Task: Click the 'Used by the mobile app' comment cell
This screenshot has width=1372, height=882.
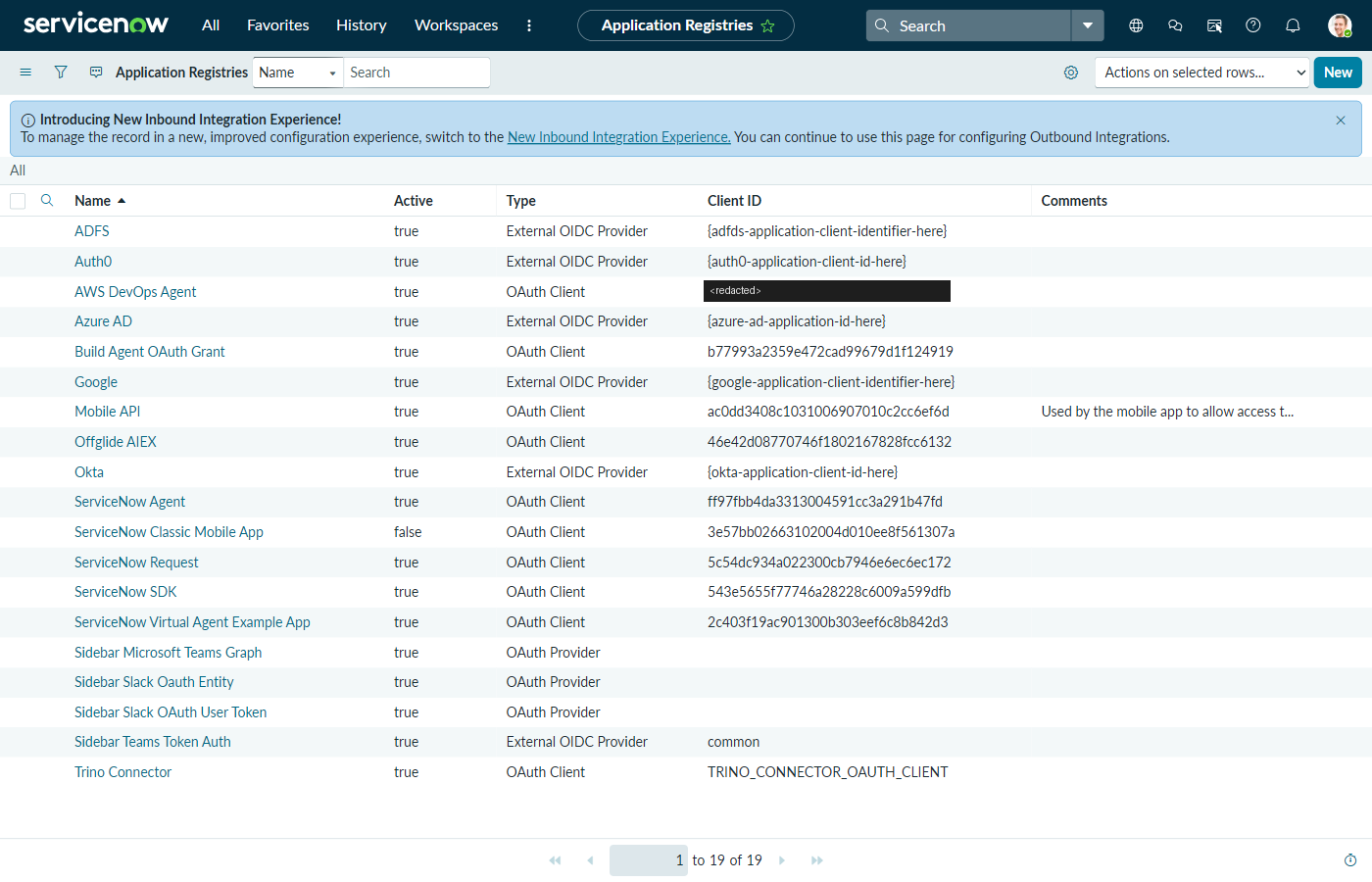Action: [x=1167, y=412]
